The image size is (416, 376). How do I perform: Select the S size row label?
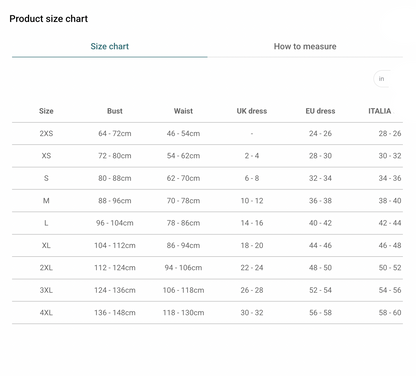coord(46,178)
